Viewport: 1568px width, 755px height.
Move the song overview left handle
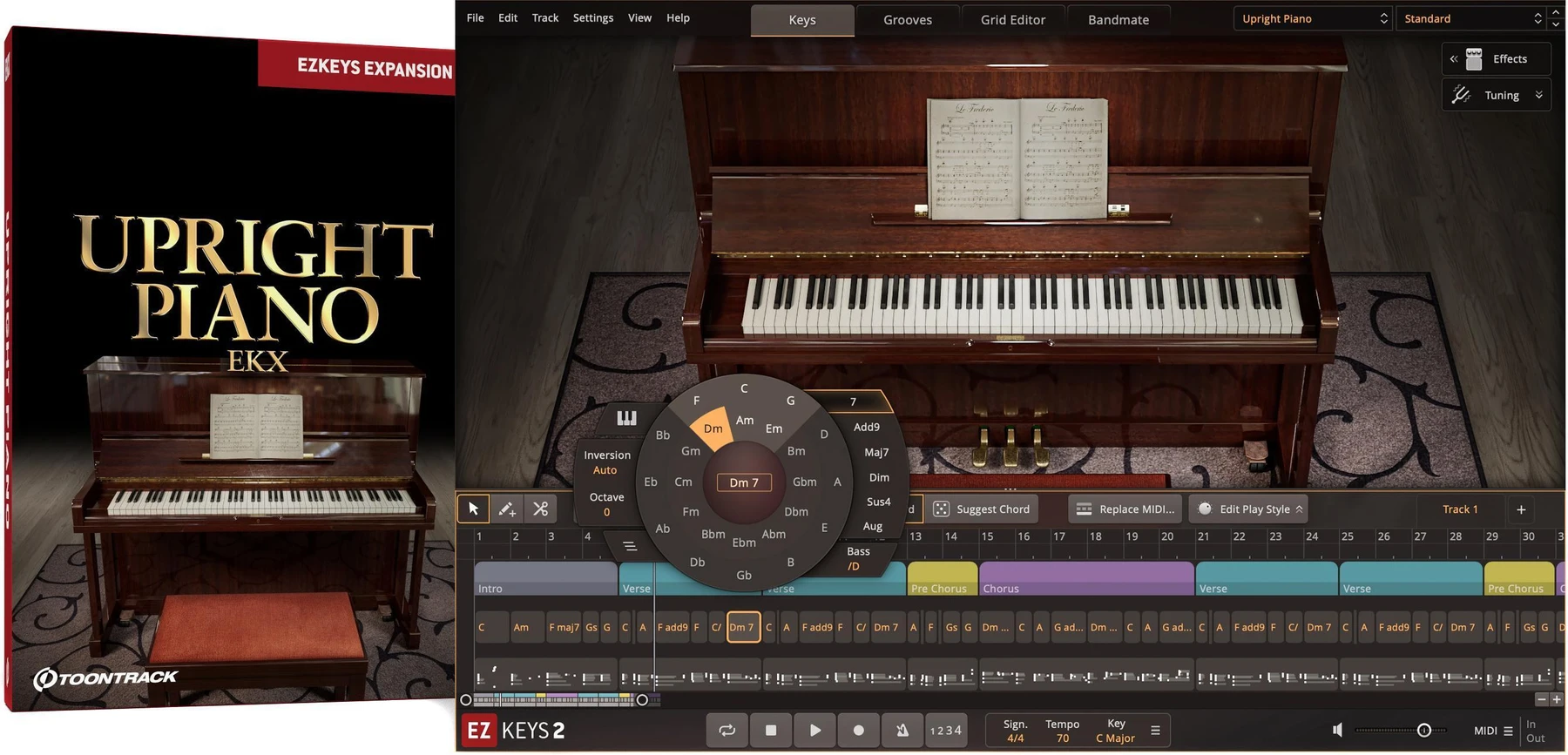pyautogui.click(x=466, y=700)
